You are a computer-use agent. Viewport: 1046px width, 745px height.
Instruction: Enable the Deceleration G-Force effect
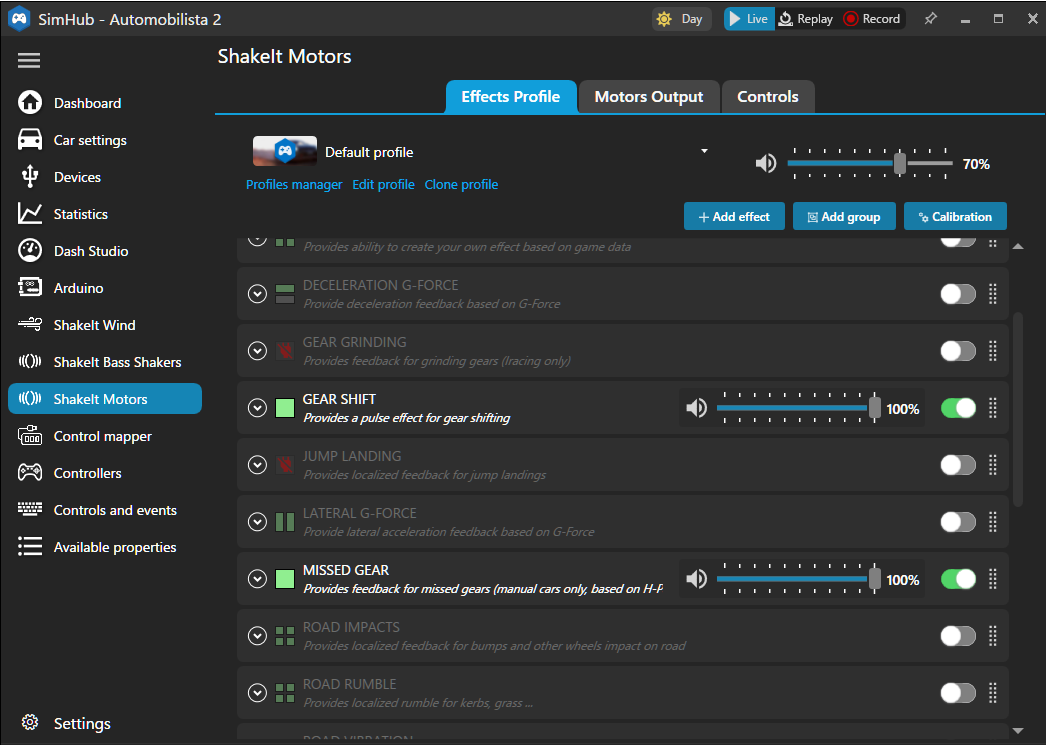958,294
